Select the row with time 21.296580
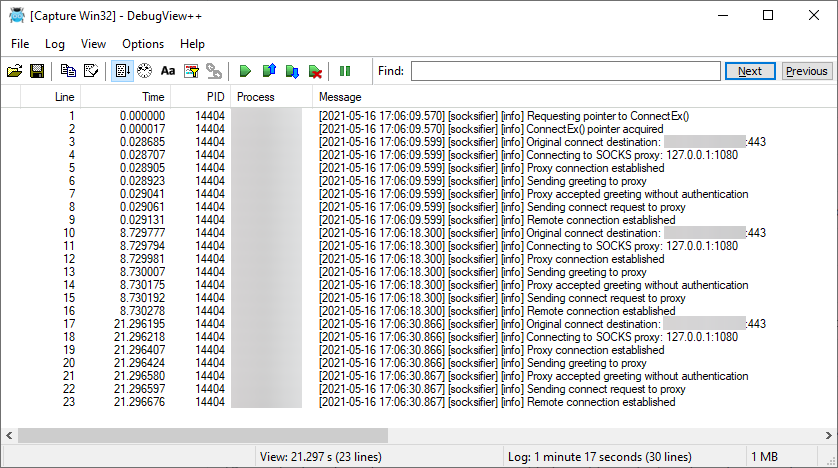Screen dimensions: 838x468 pyautogui.click(x=418, y=376)
